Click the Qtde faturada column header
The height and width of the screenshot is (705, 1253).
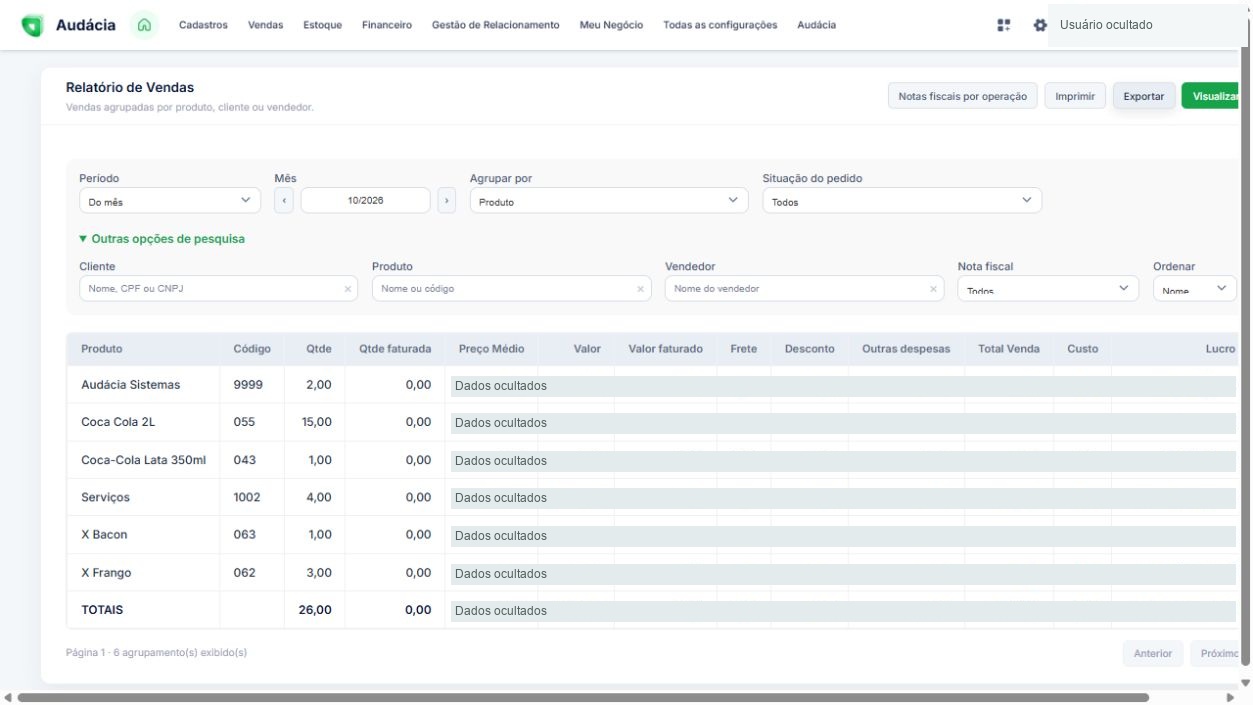click(395, 349)
